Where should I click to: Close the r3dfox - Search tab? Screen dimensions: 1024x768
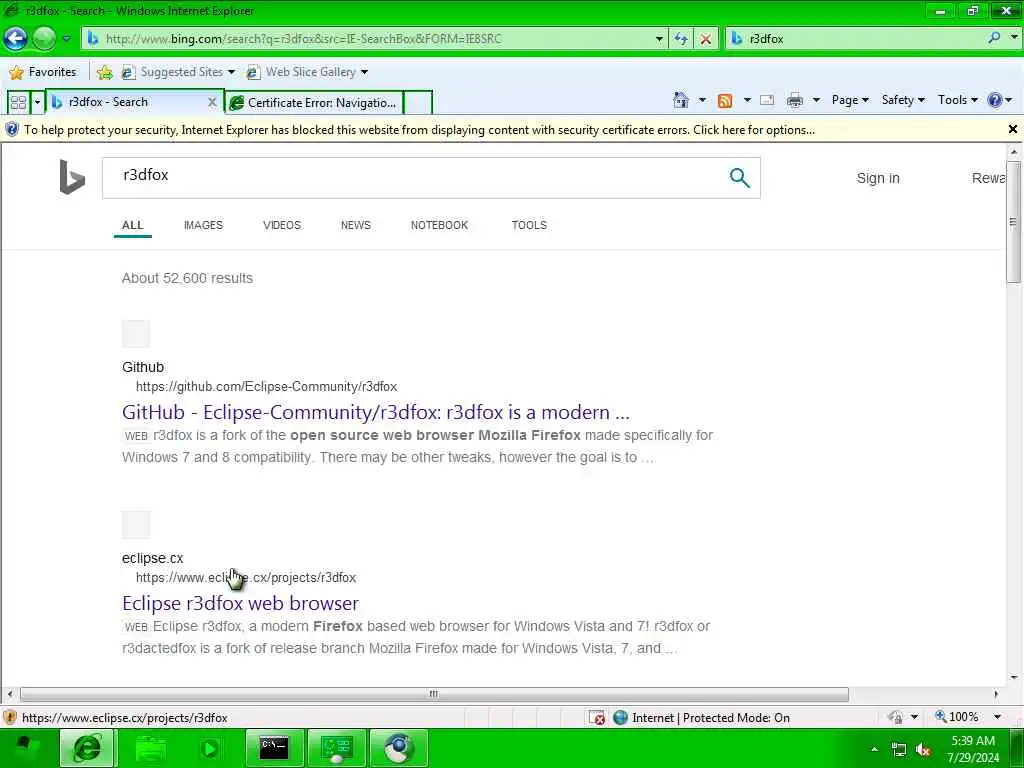pos(212,103)
